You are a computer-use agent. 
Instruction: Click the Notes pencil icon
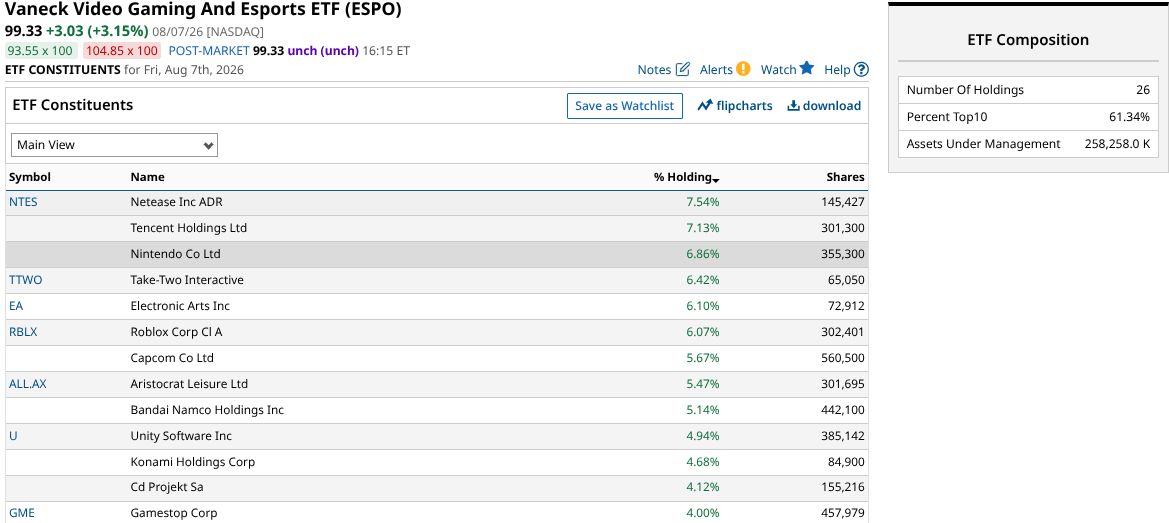(x=682, y=69)
